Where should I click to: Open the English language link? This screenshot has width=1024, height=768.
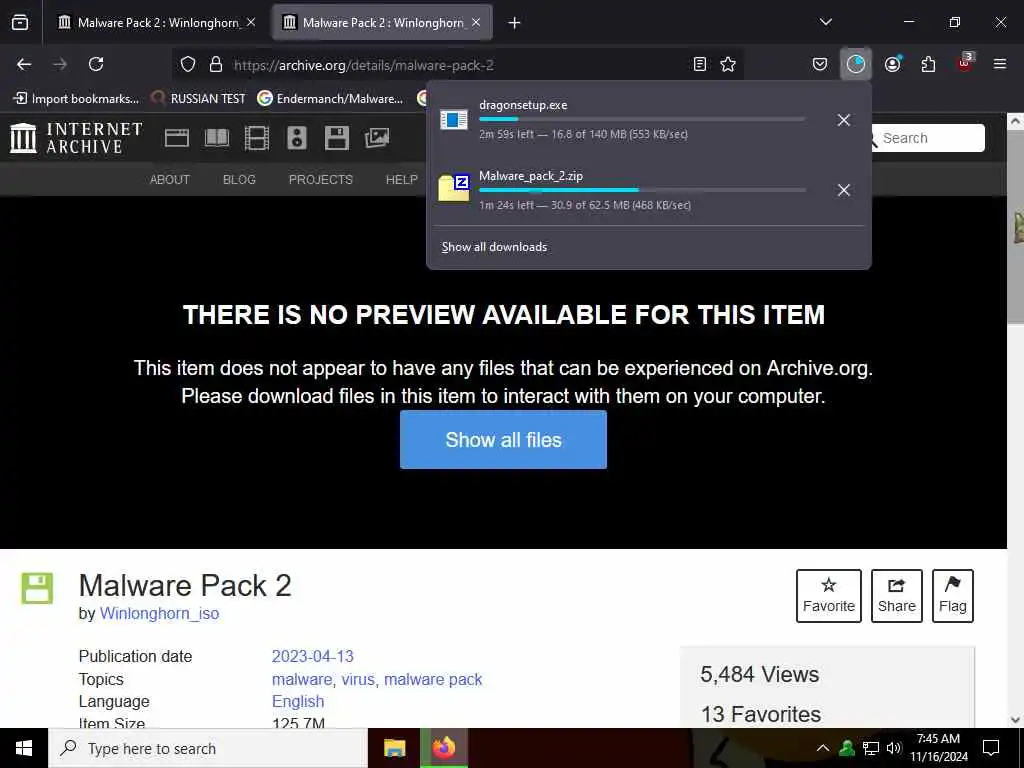(x=298, y=701)
